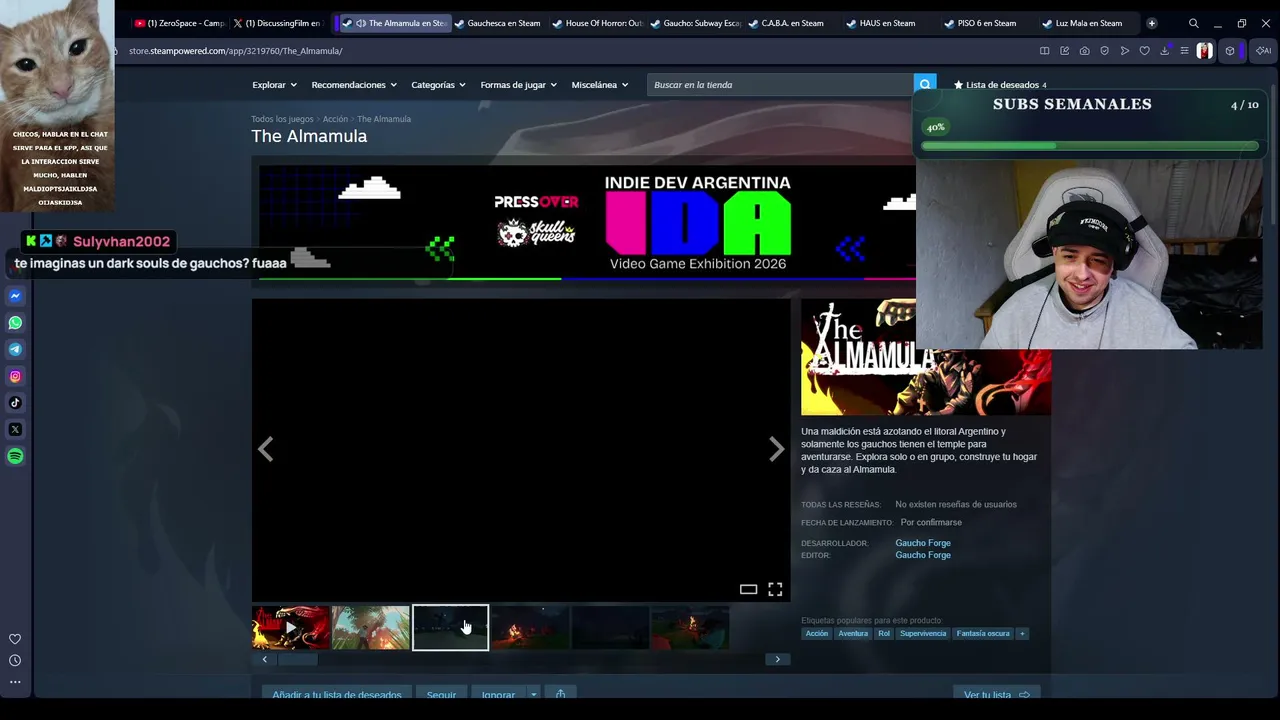This screenshot has width=1280, height=720.
Task: Click the camera snapshot icon in address bar
Action: pyautogui.click(x=1085, y=51)
